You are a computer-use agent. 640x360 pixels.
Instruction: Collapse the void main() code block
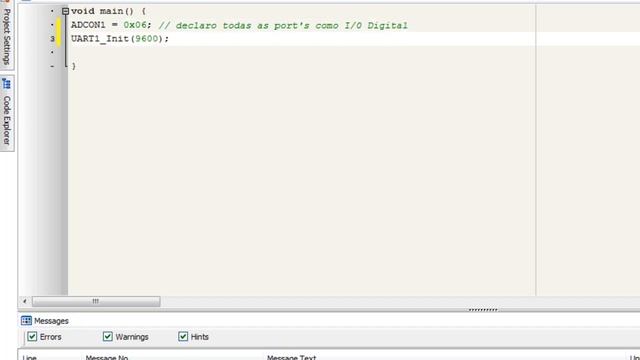[65, 11]
